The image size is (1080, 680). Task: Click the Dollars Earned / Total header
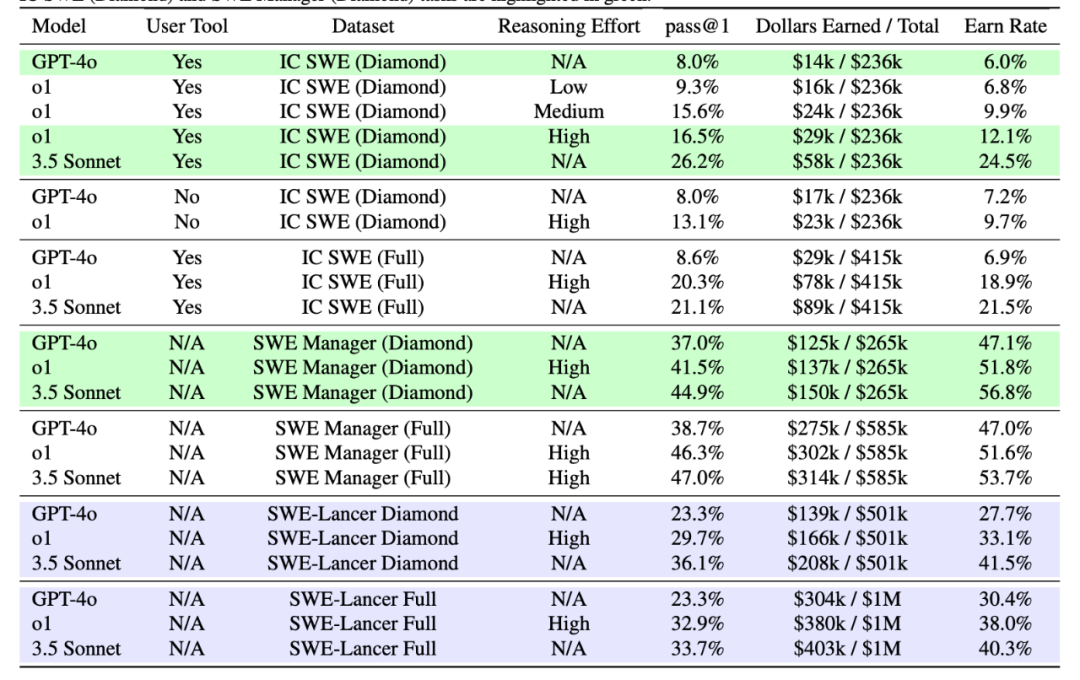pyautogui.click(x=847, y=27)
